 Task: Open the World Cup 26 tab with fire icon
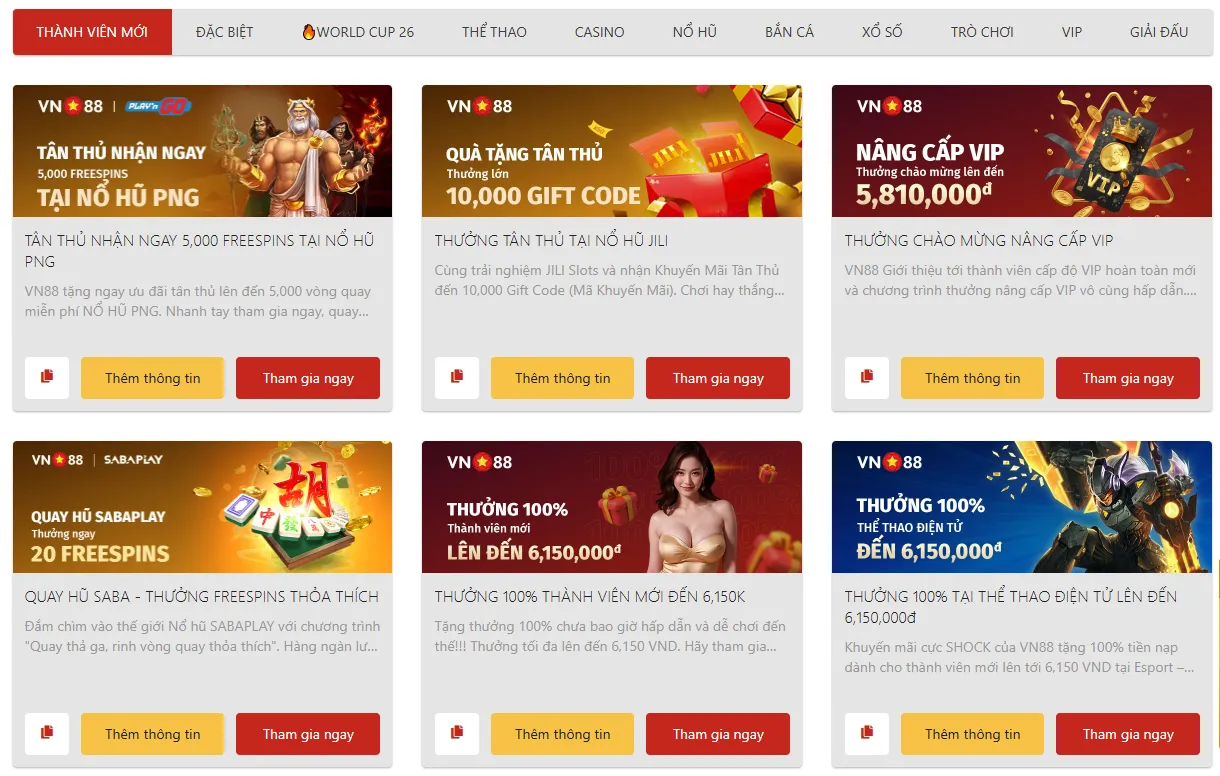coord(358,32)
